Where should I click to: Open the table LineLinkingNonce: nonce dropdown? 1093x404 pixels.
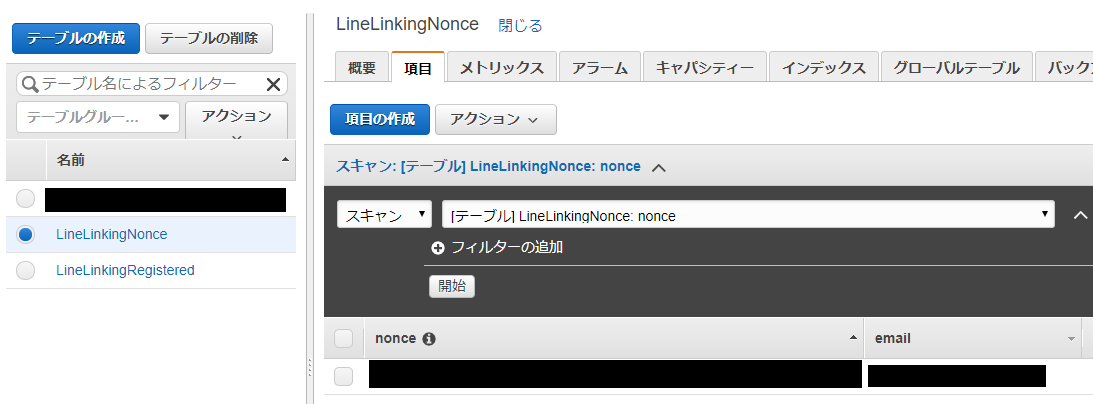748,215
